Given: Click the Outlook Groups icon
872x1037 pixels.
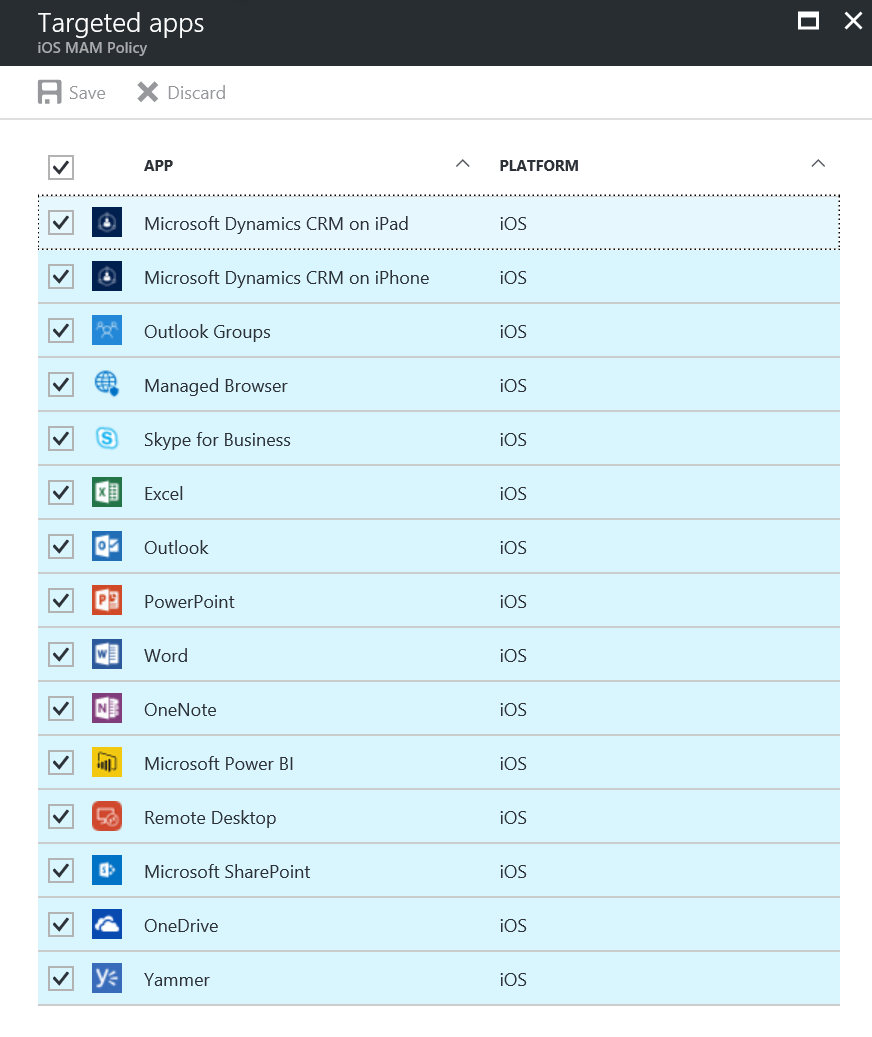Looking at the screenshot, I should coord(107,331).
